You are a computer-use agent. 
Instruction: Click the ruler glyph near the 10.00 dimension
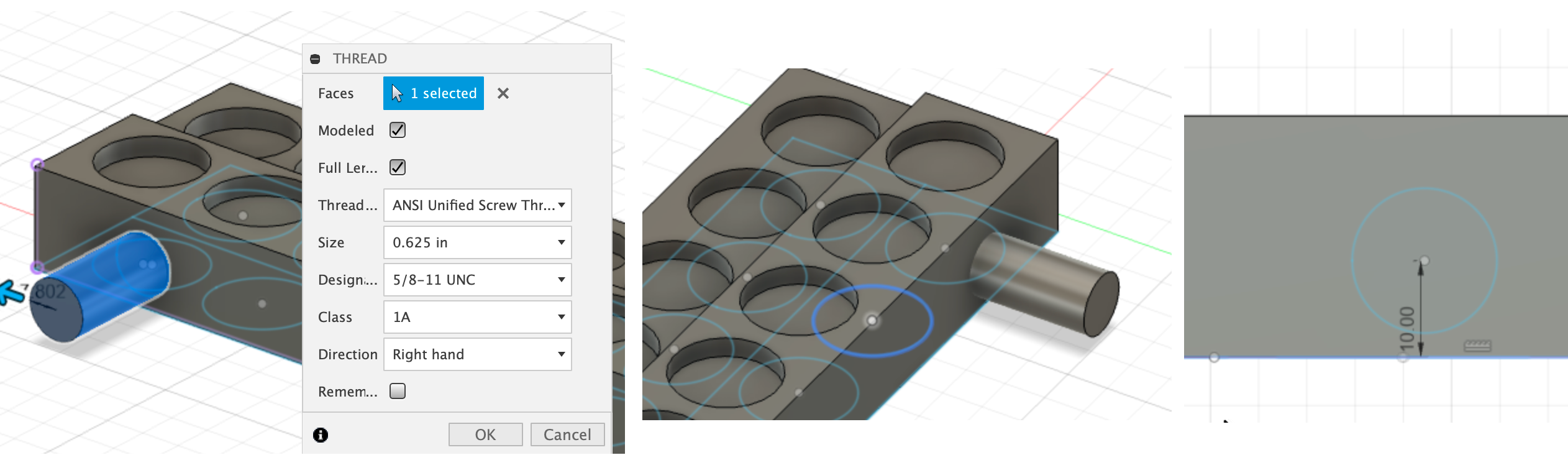click(1477, 346)
